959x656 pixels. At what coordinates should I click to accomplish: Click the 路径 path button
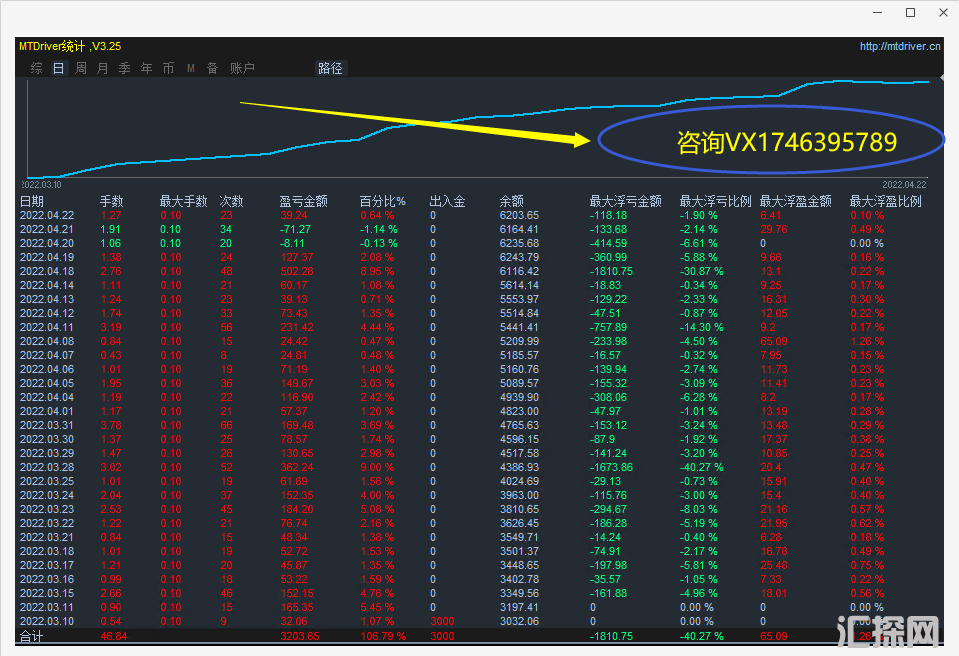pyautogui.click(x=330, y=69)
